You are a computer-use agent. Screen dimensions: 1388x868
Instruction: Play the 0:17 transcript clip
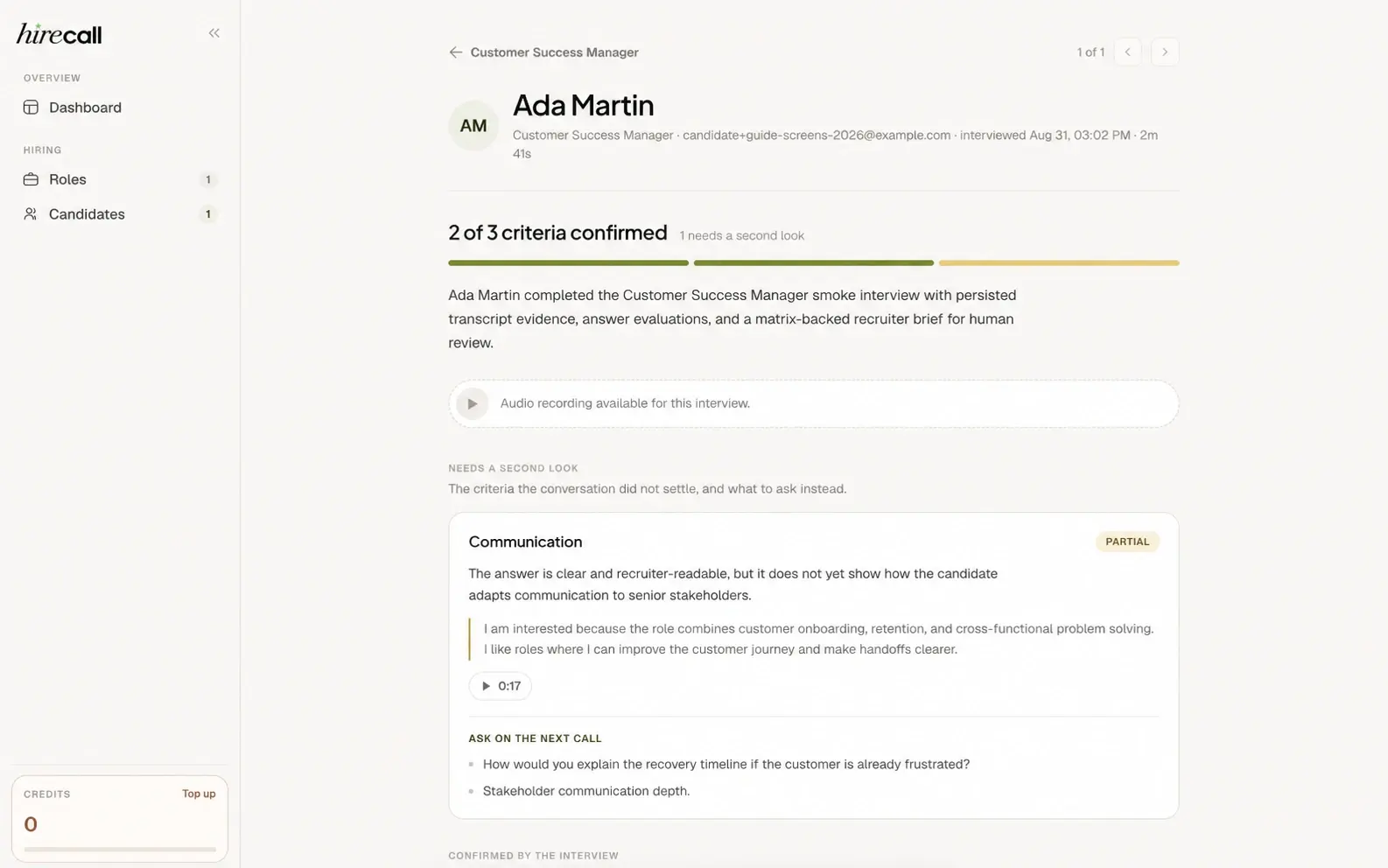click(500, 686)
